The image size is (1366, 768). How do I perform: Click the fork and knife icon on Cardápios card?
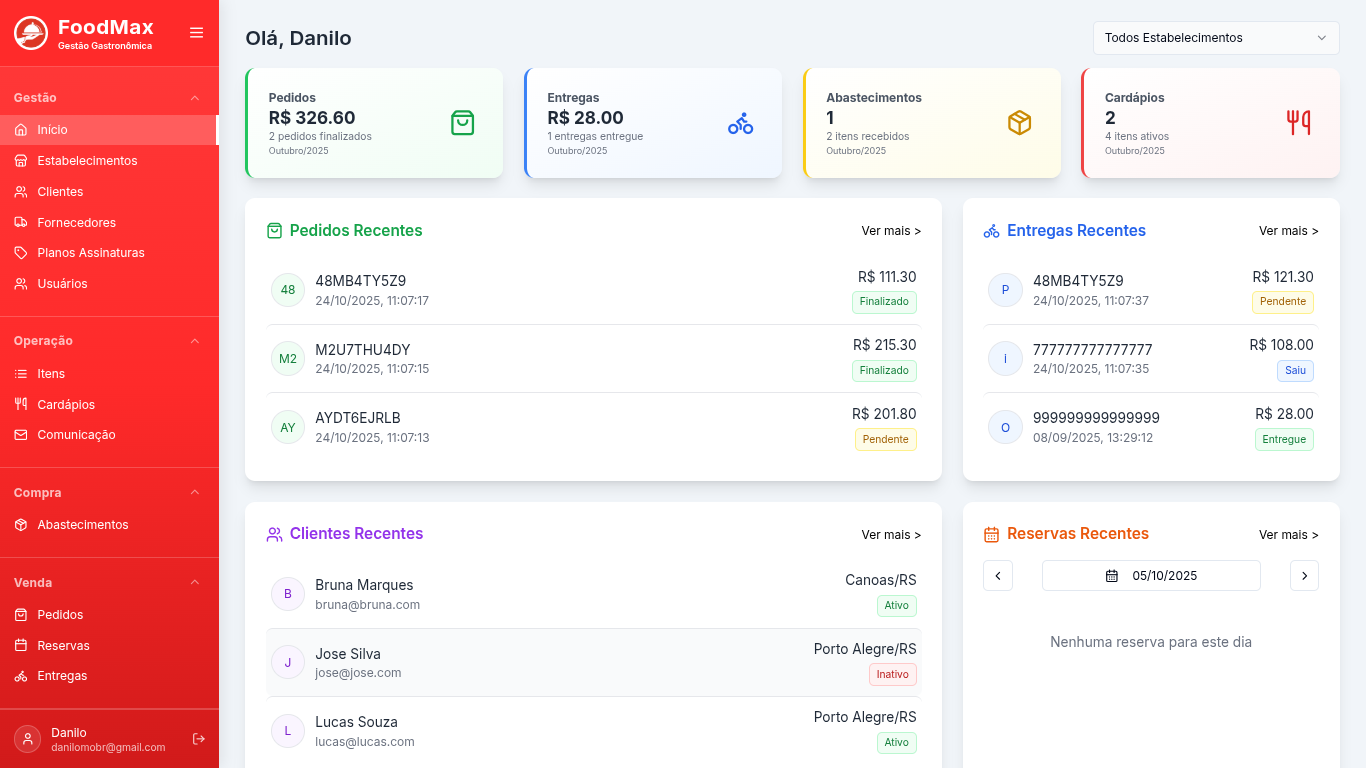click(x=1298, y=123)
